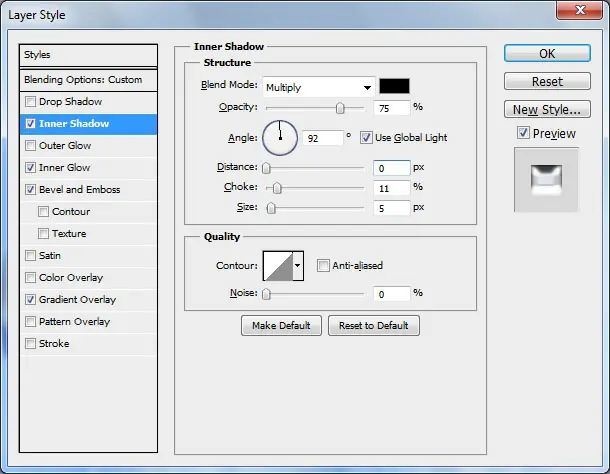Click the OK button
Viewport: 610px width, 474px height.
point(547,53)
